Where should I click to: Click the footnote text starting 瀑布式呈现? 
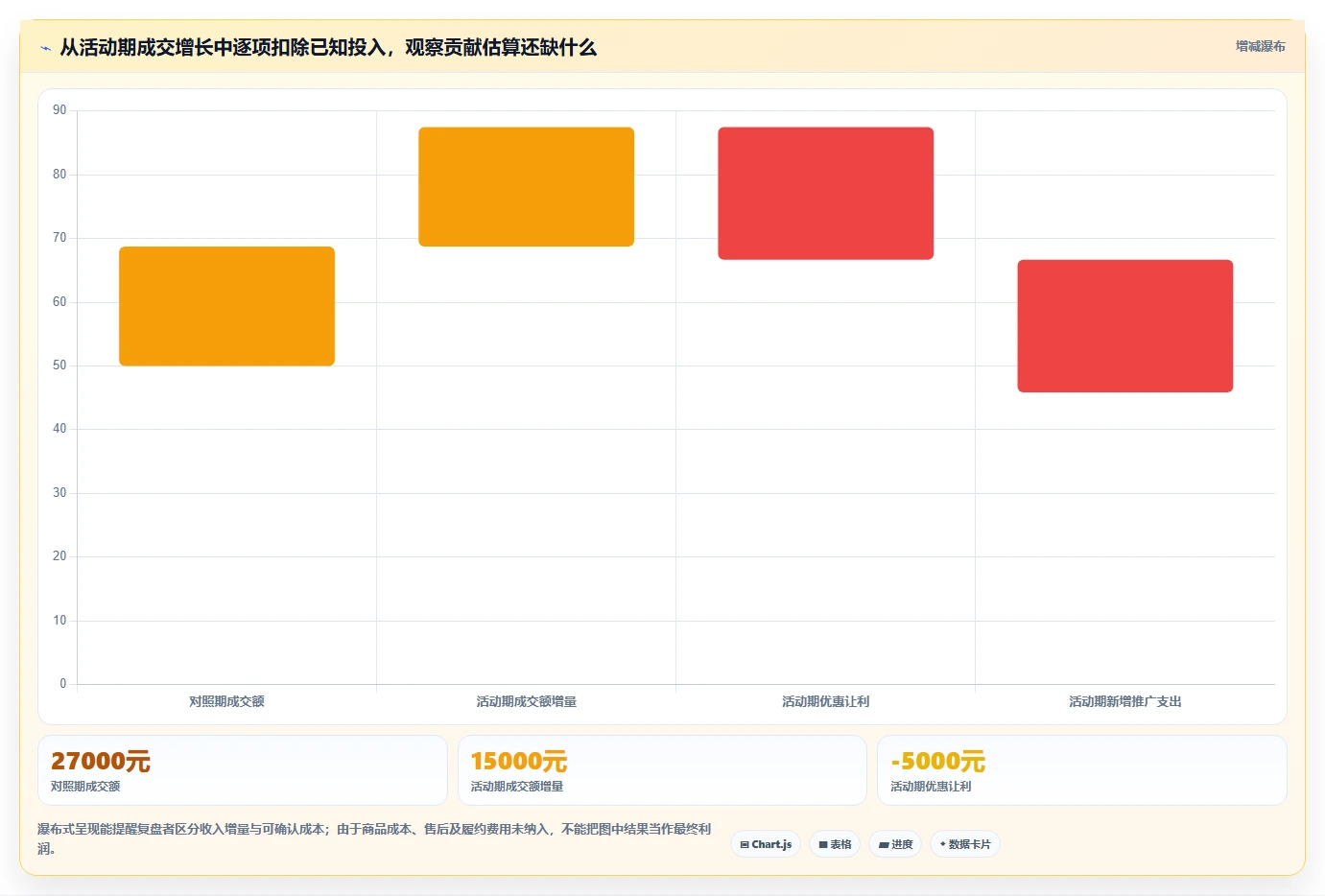(x=374, y=838)
